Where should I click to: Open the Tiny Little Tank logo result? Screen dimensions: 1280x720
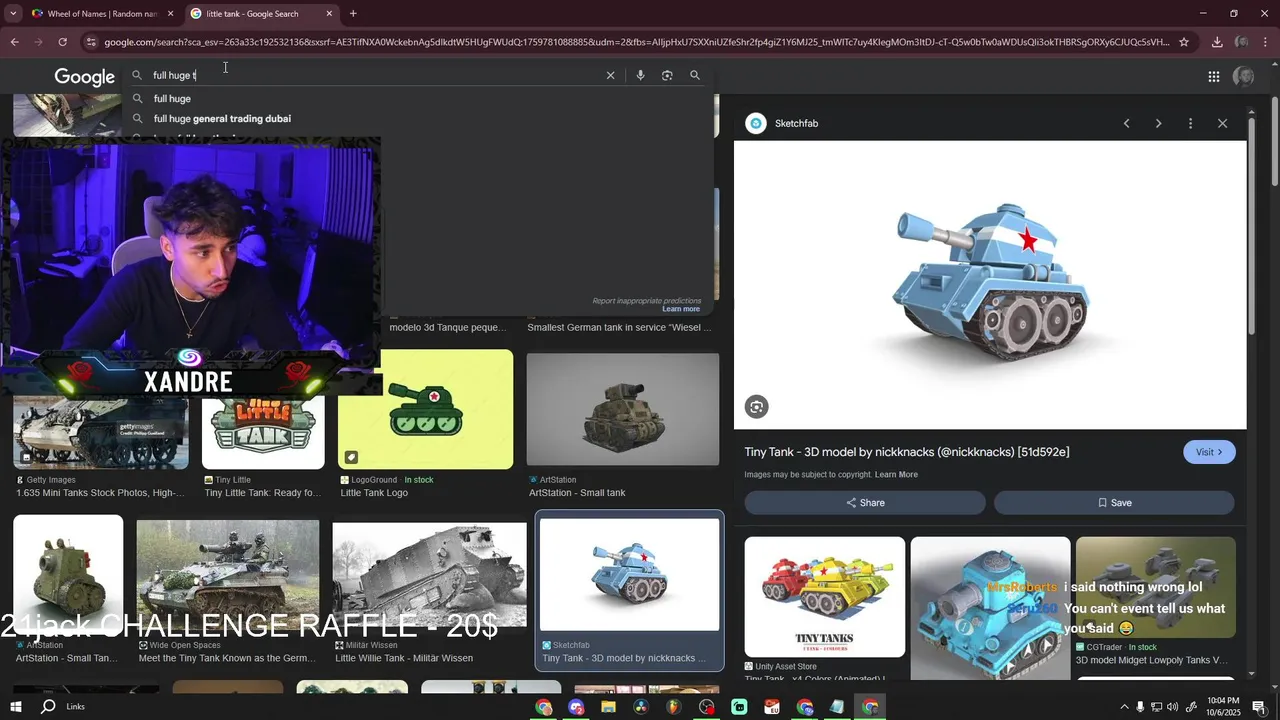tap(263, 432)
